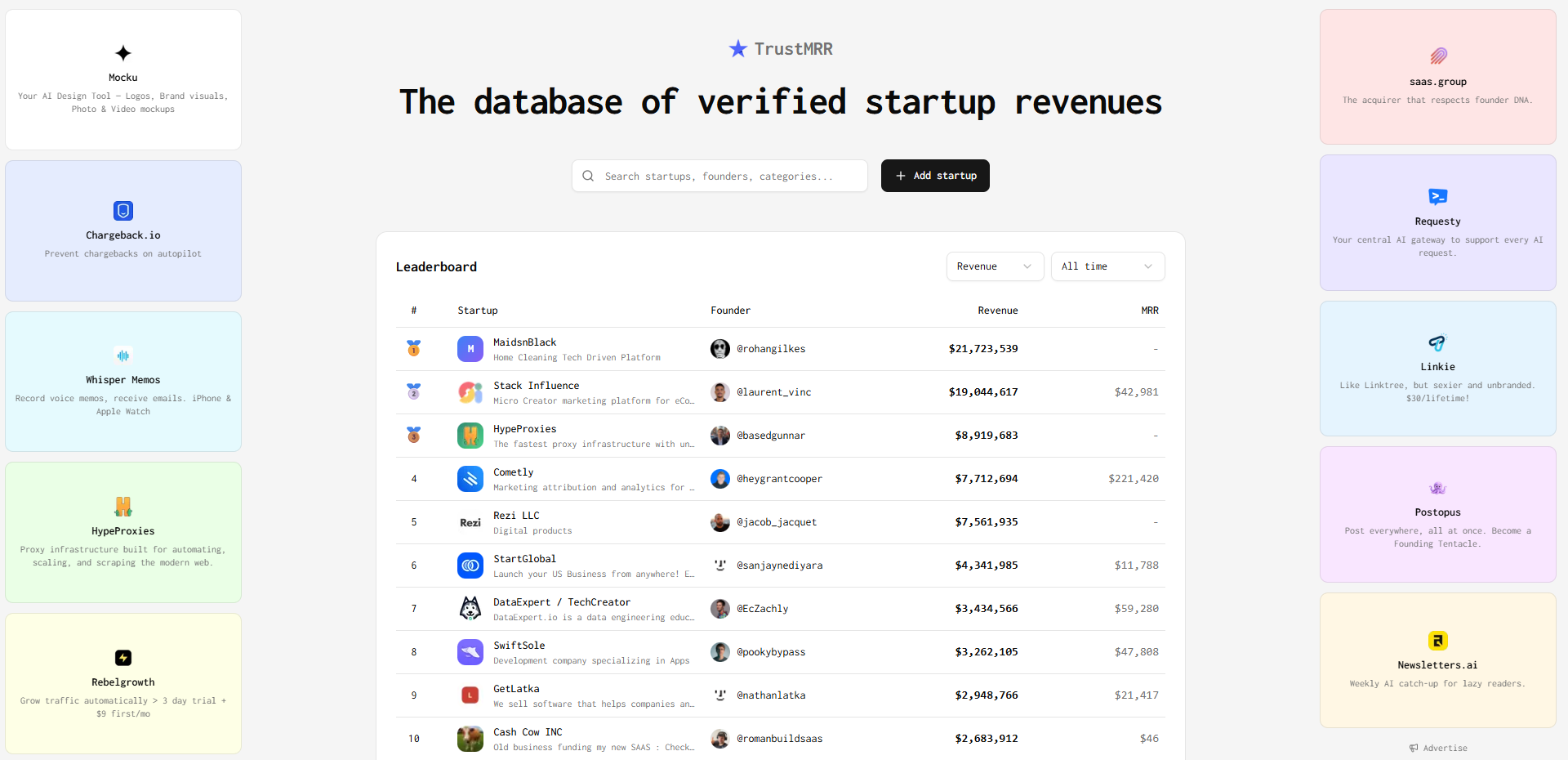Viewport: 1568px width, 760px height.
Task: Click the saas.group fingerprint icon
Action: point(1438,56)
